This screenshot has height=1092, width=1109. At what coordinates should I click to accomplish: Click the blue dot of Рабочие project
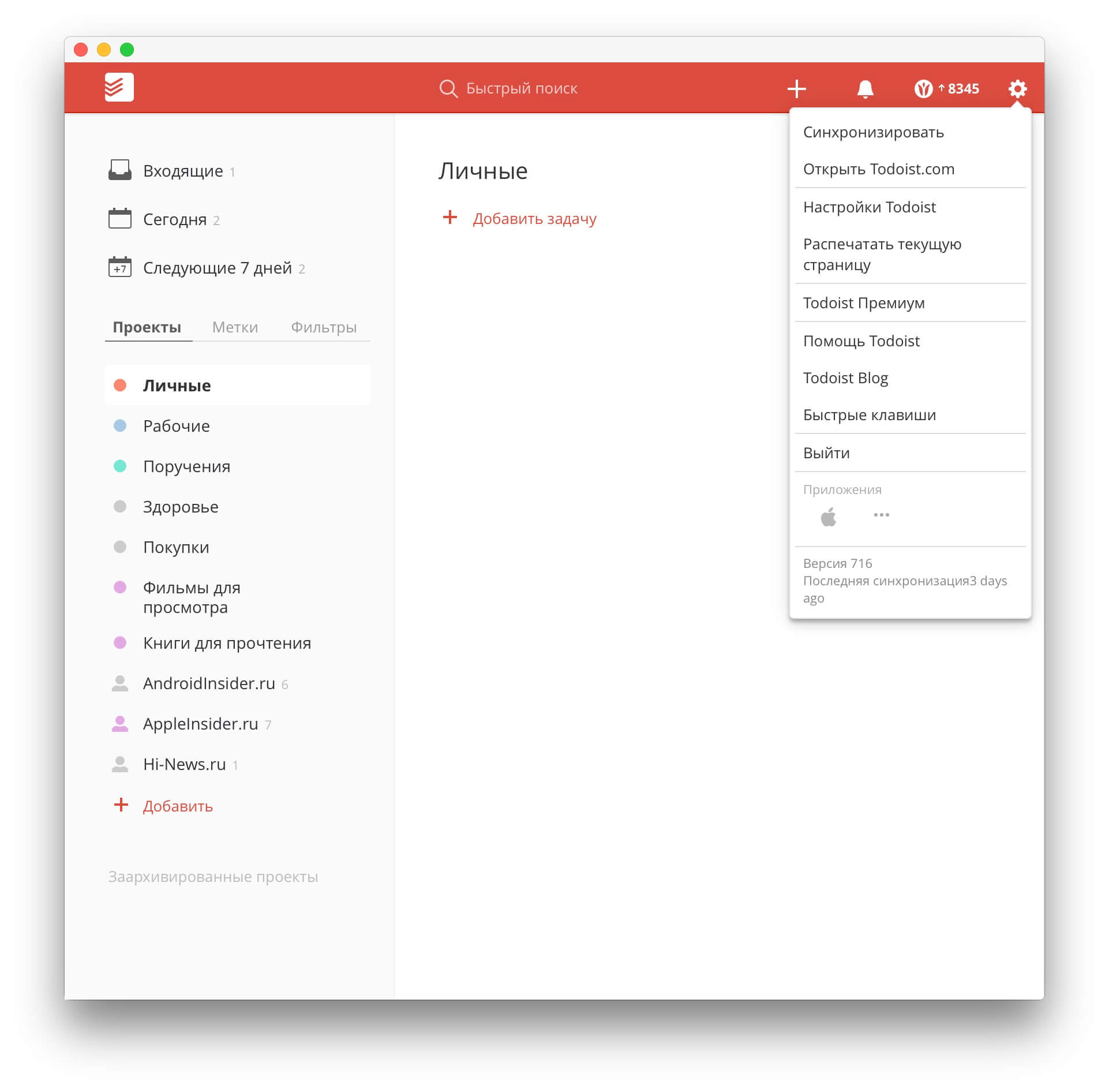pyautogui.click(x=120, y=425)
